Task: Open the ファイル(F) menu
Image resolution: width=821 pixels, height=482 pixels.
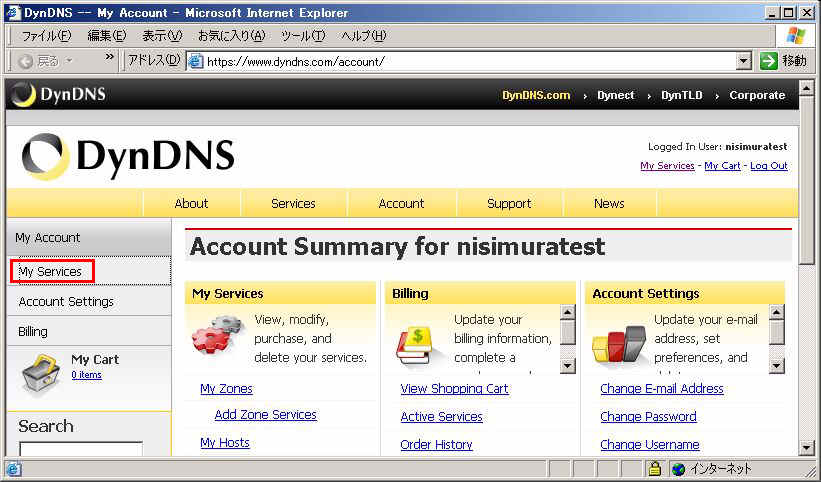Action: [46, 36]
